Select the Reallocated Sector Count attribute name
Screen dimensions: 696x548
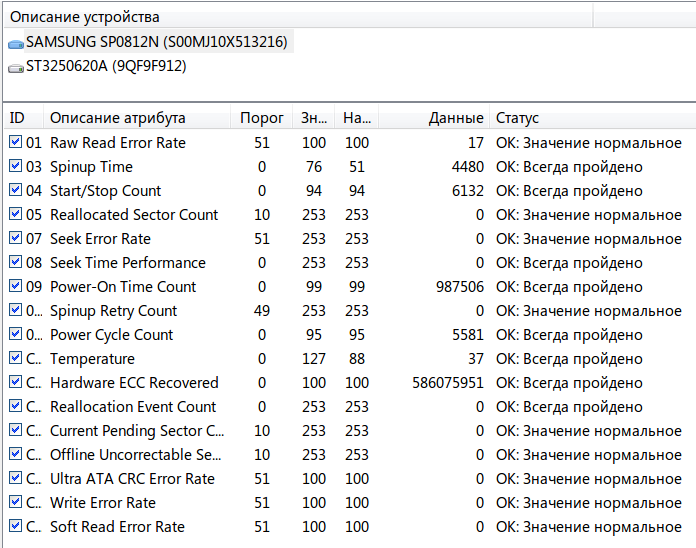tap(134, 215)
